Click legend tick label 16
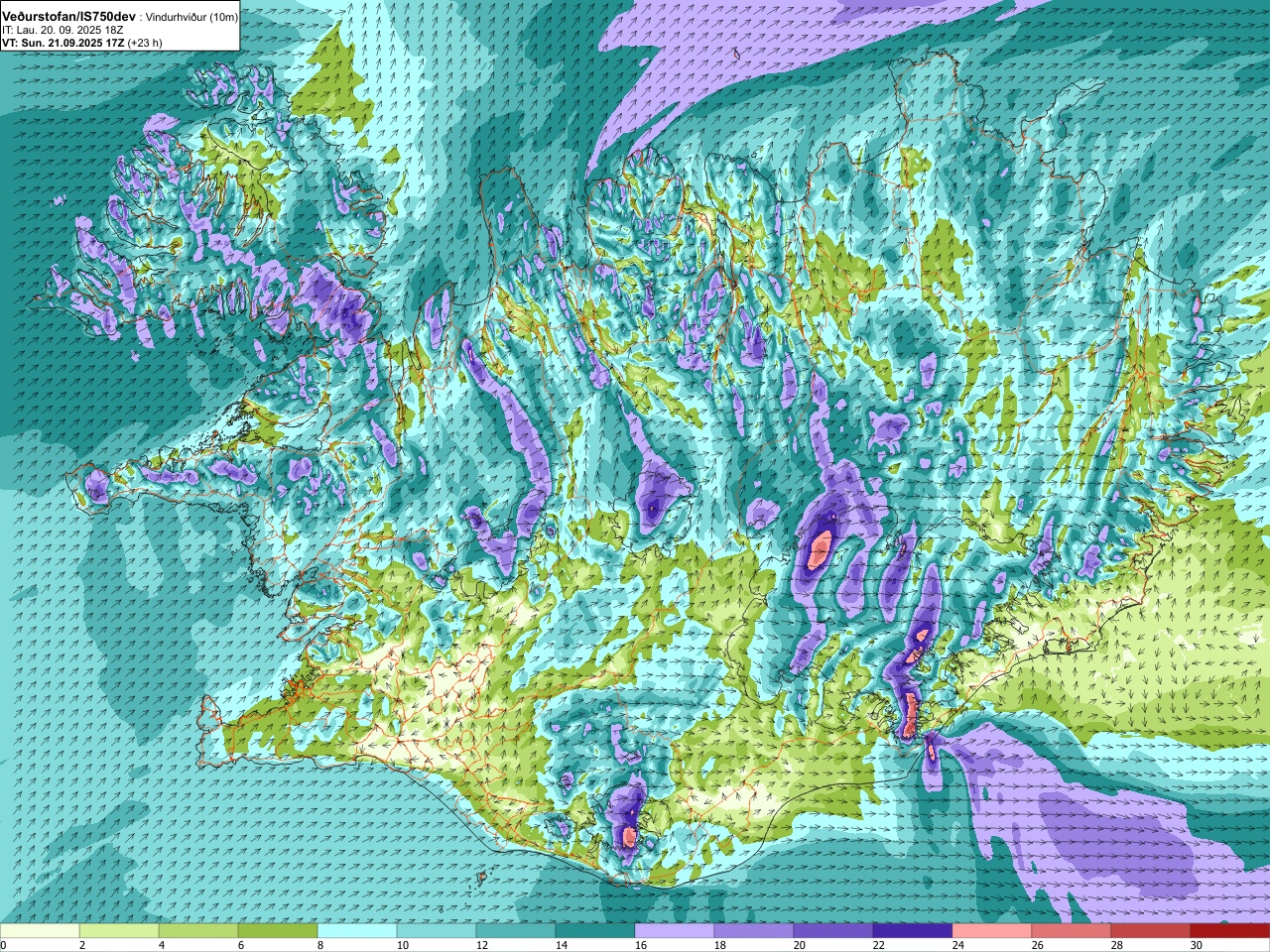 pyautogui.click(x=642, y=945)
